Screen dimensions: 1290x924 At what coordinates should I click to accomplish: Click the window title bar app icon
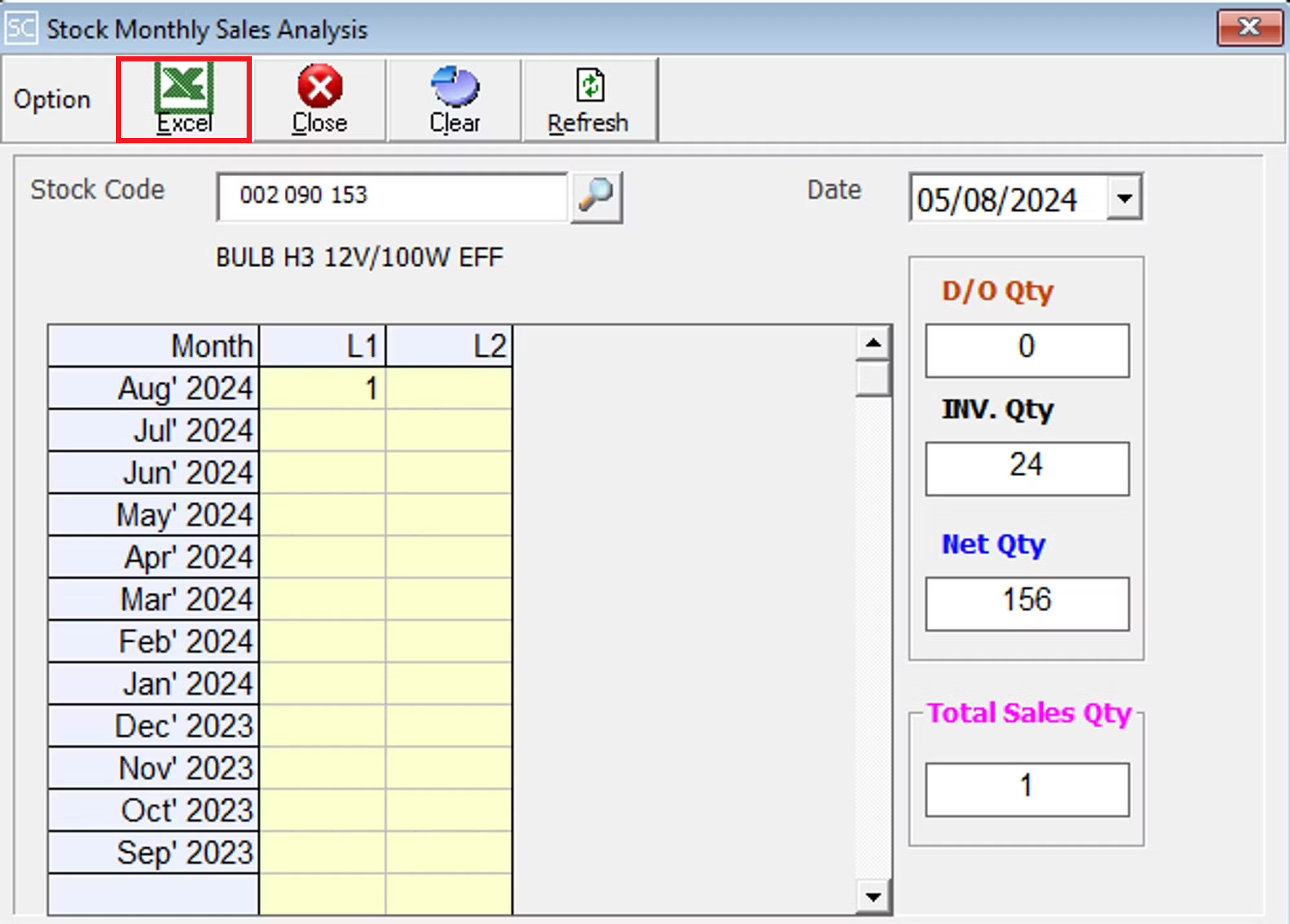pyautogui.click(x=21, y=28)
